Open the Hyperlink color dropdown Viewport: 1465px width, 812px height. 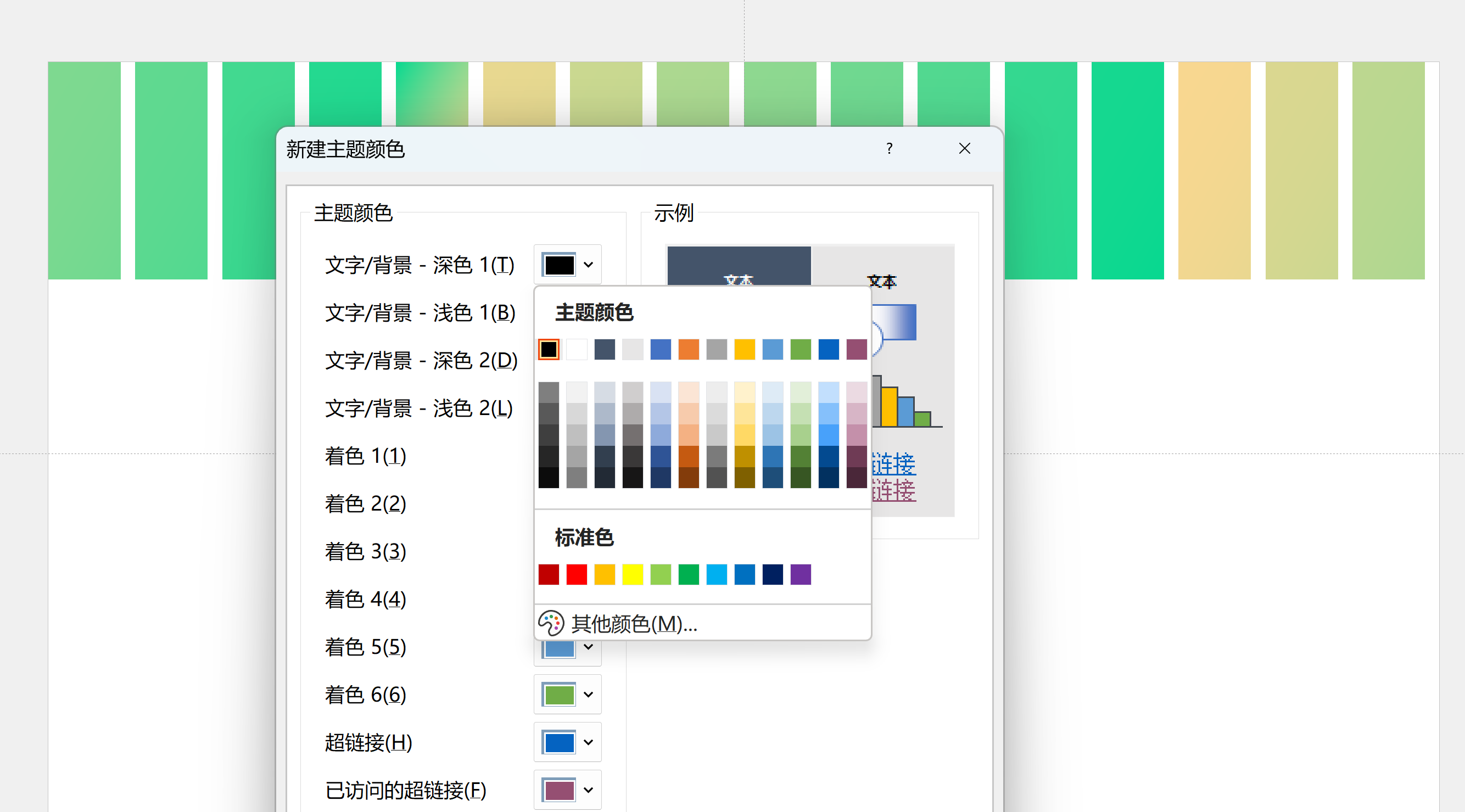pos(567,742)
